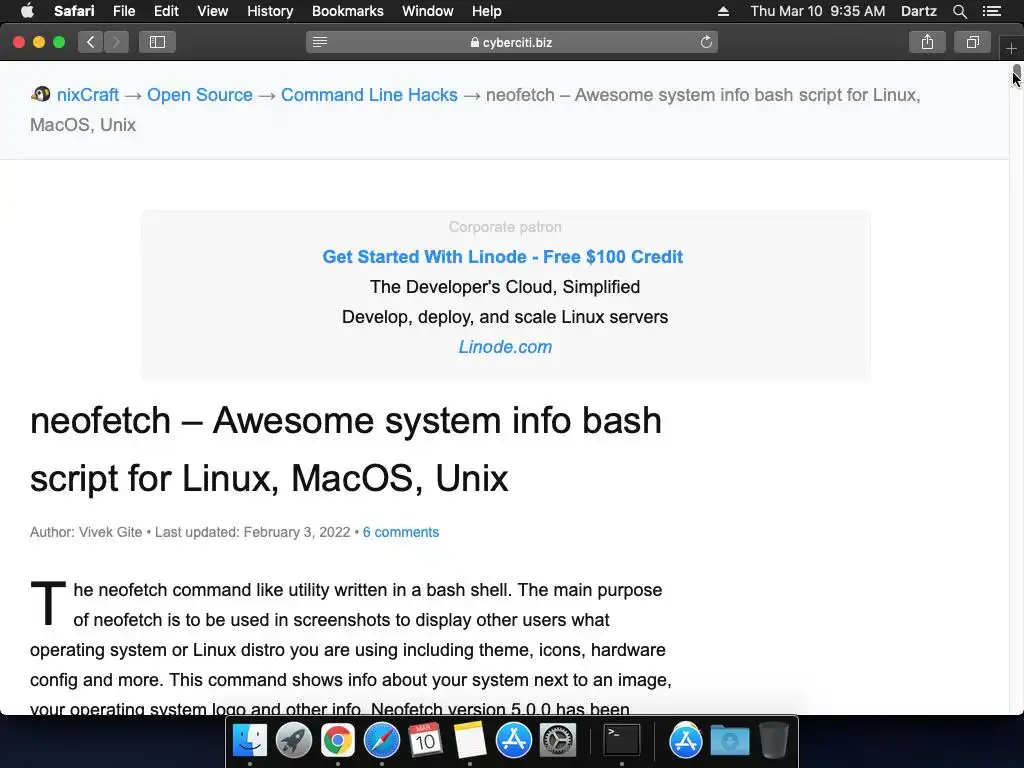Open Downloads folder in Dock
This screenshot has height=768, width=1024.
pyautogui.click(x=729, y=741)
